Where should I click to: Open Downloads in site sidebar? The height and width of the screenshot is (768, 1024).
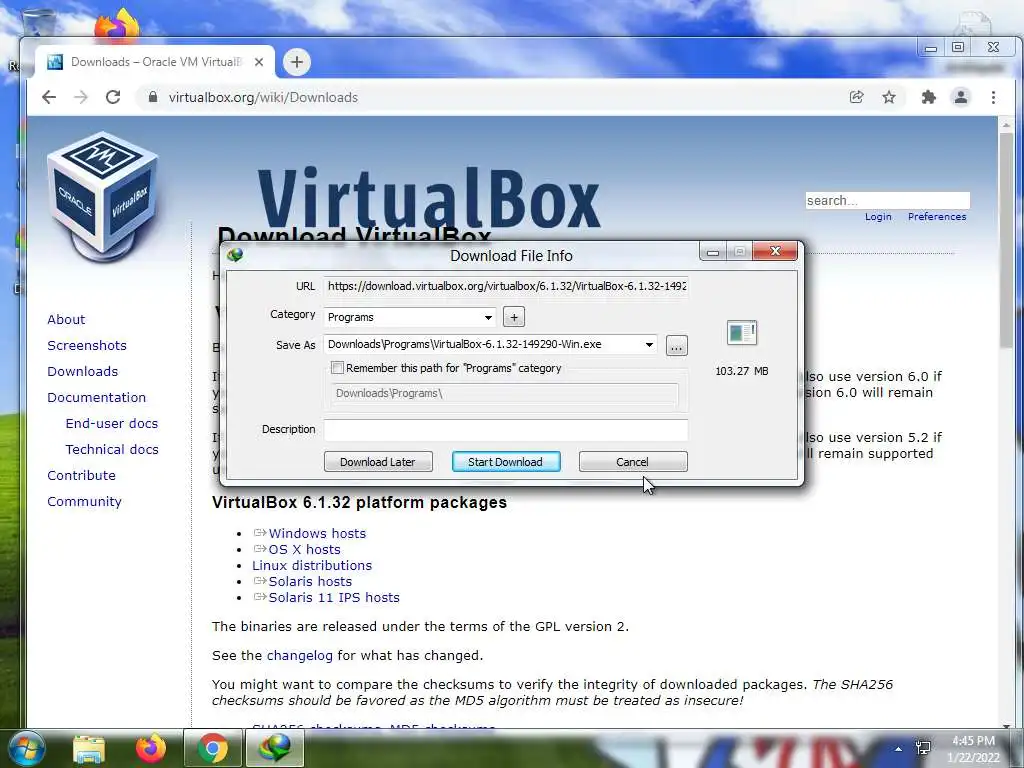click(x=82, y=372)
